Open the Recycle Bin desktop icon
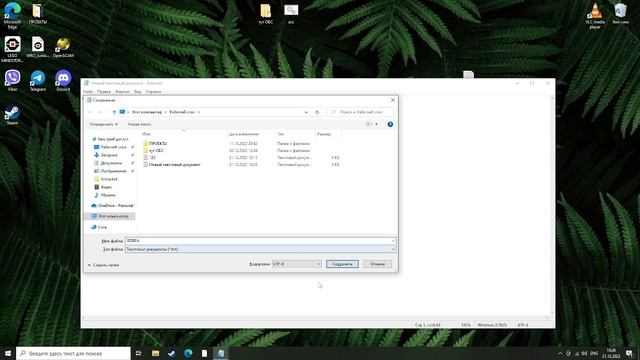The width and height of the screenshot is (640, 360). (x=620, y=13)
